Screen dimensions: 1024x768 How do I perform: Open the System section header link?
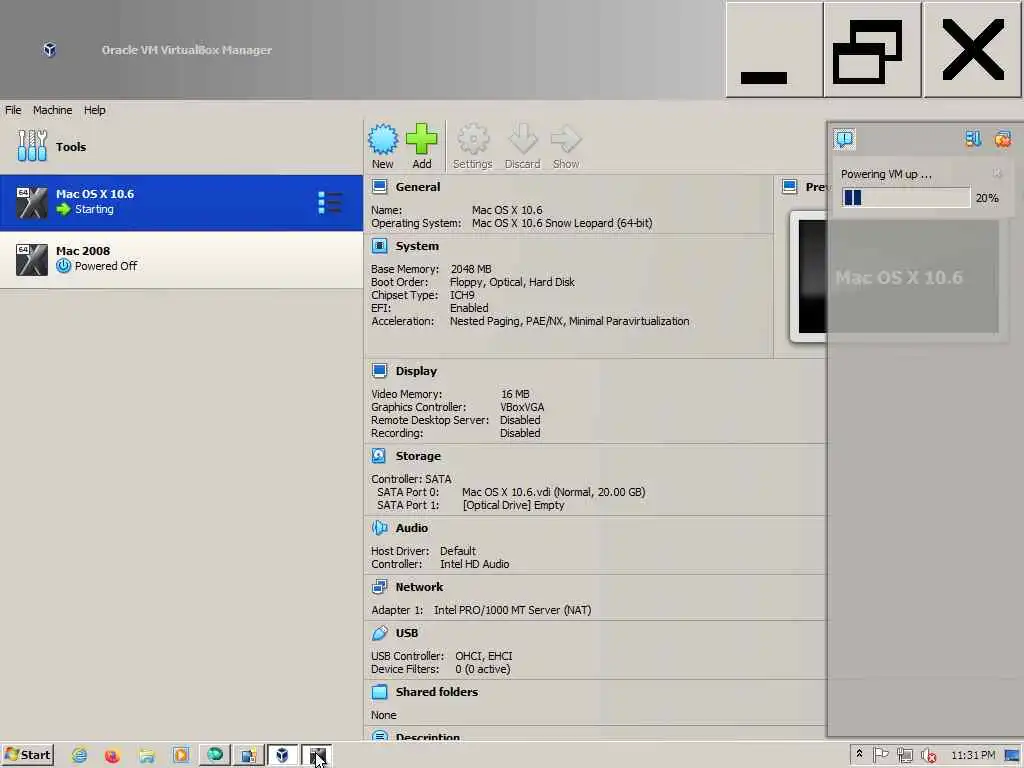pos(417,246)
